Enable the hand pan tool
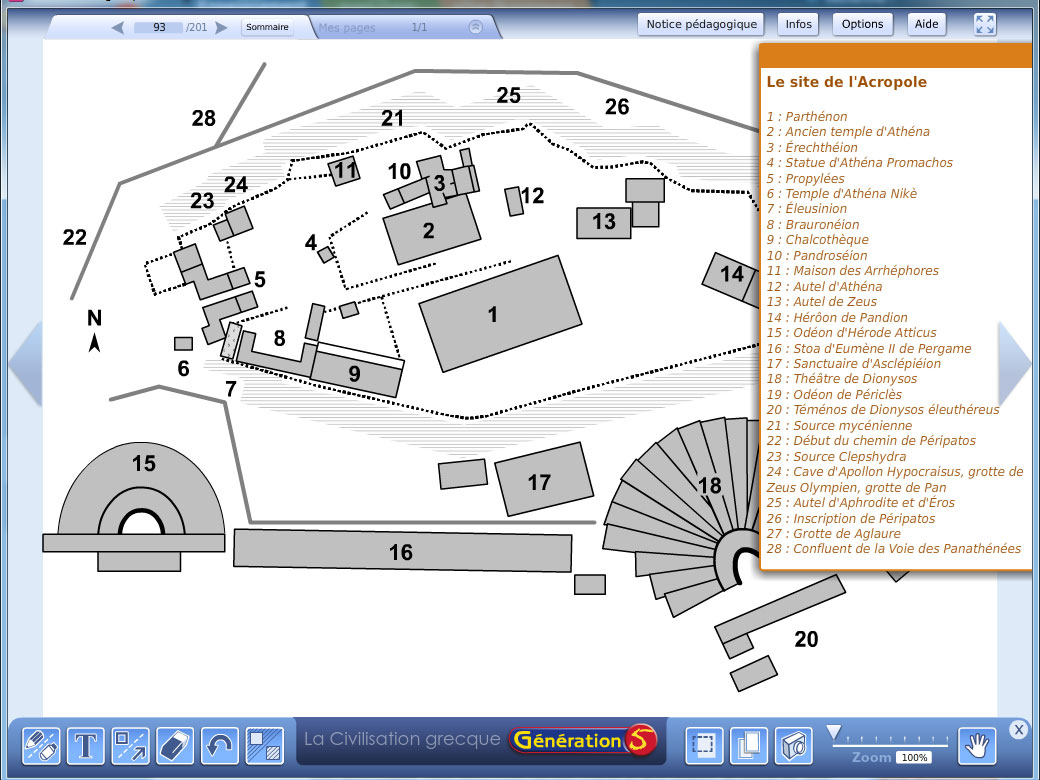Image resolution: width=1040 pixels, height=780 pixels. (x=976, y=745)
